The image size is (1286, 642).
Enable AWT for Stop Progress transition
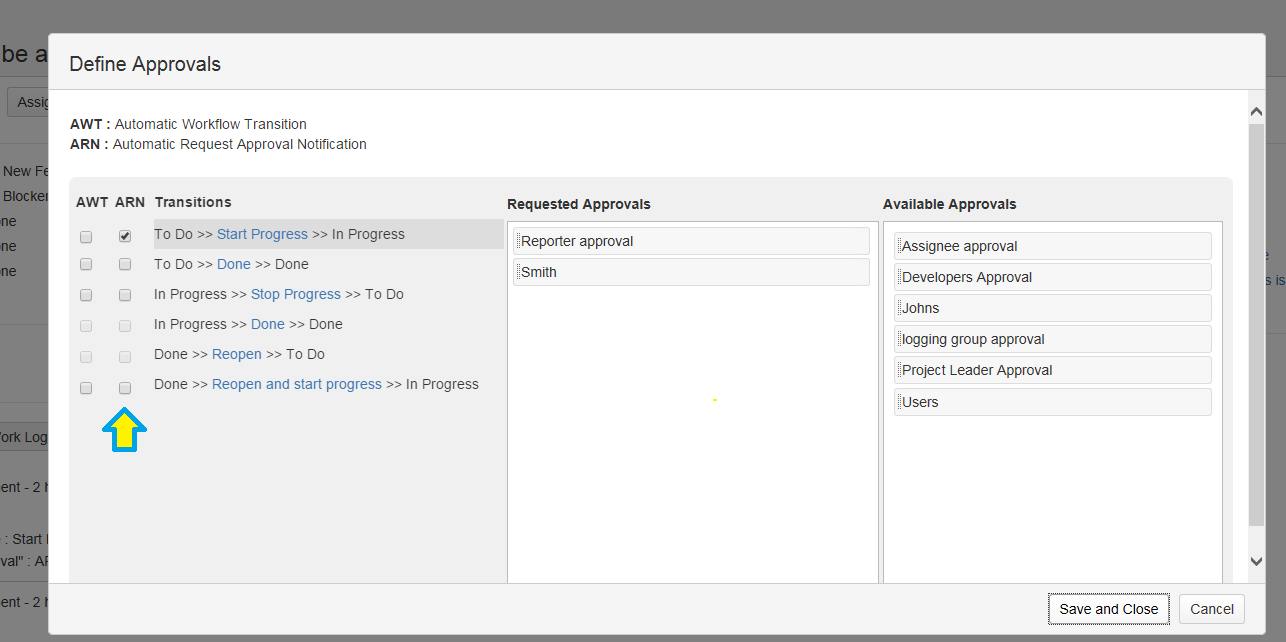86,295
